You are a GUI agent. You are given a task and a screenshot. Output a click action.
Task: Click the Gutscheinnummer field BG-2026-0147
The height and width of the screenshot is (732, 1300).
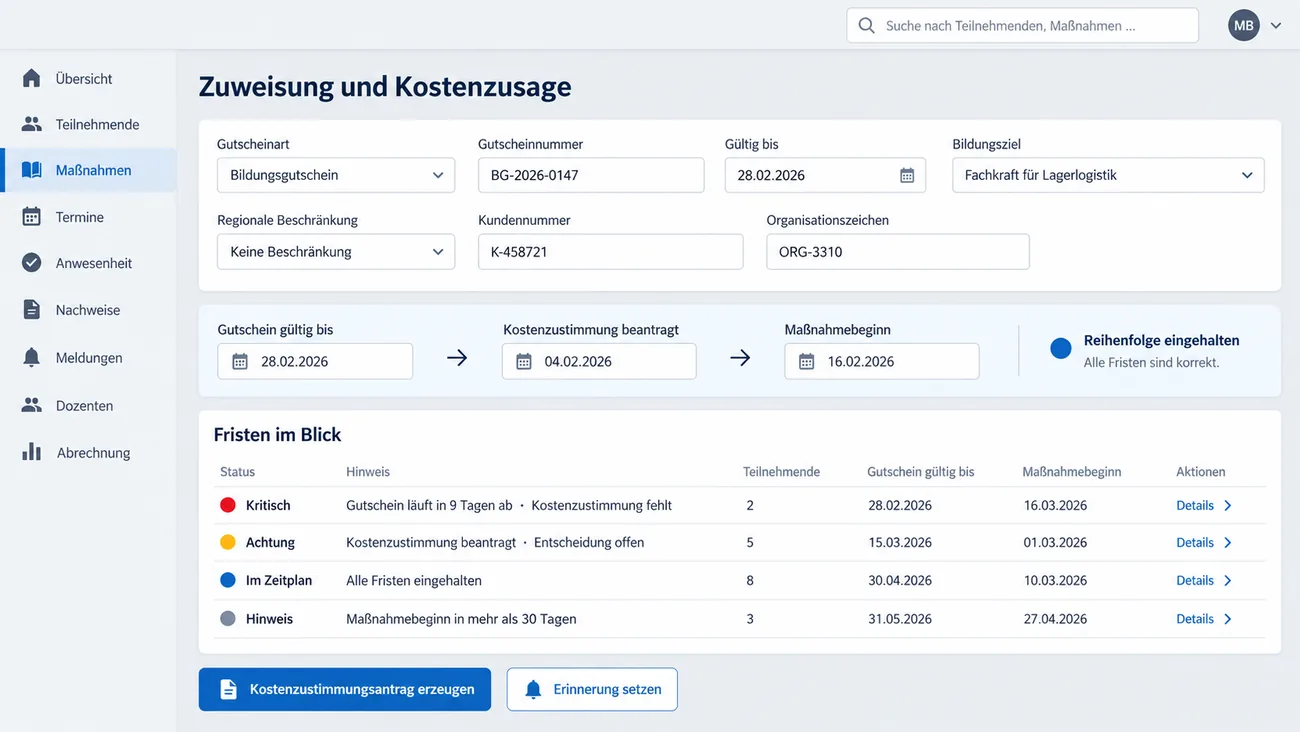point(591,175)
